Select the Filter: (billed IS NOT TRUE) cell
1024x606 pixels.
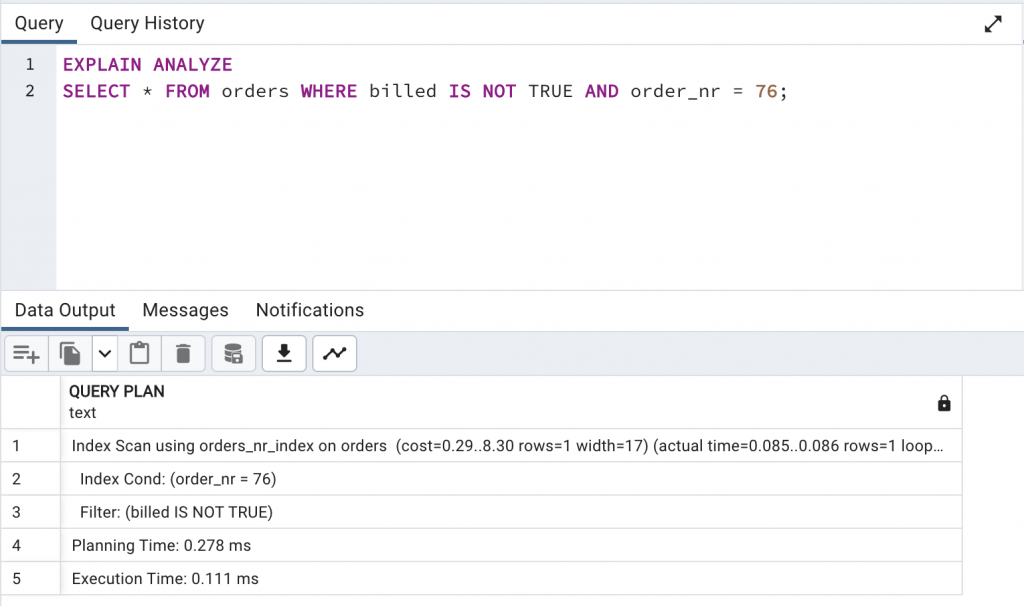click(x=511, y=512)
